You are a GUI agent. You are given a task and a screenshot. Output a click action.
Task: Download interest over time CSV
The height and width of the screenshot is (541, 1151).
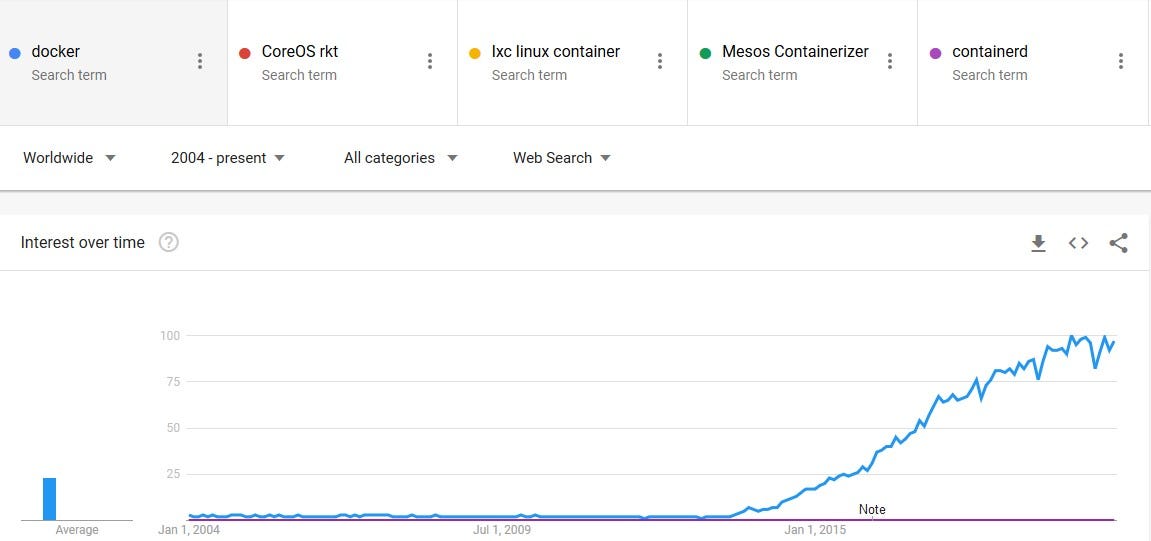(x=1038, y=243)
